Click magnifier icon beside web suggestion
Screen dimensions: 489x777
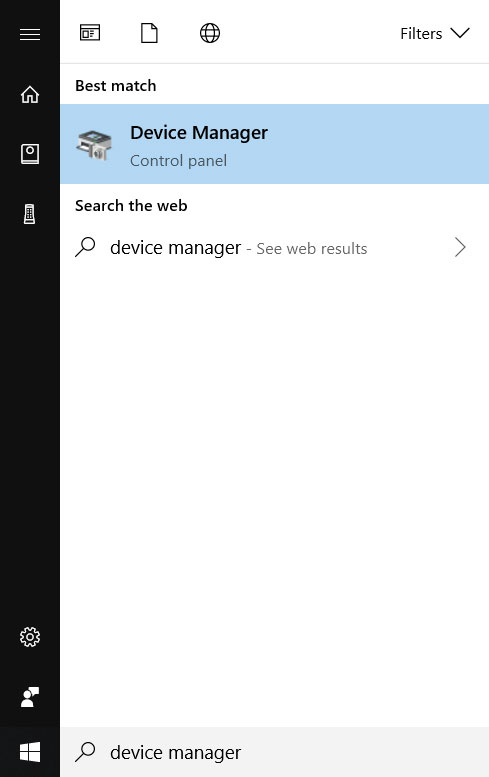[x=85, y=247]
